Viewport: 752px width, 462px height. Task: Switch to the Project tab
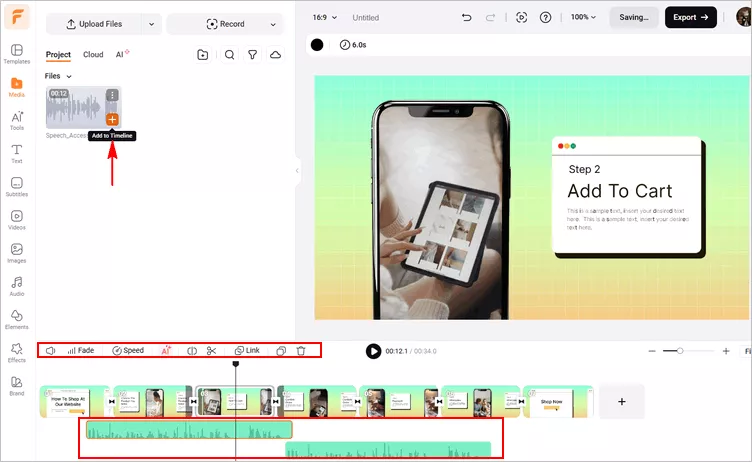[x=58, y=55]
